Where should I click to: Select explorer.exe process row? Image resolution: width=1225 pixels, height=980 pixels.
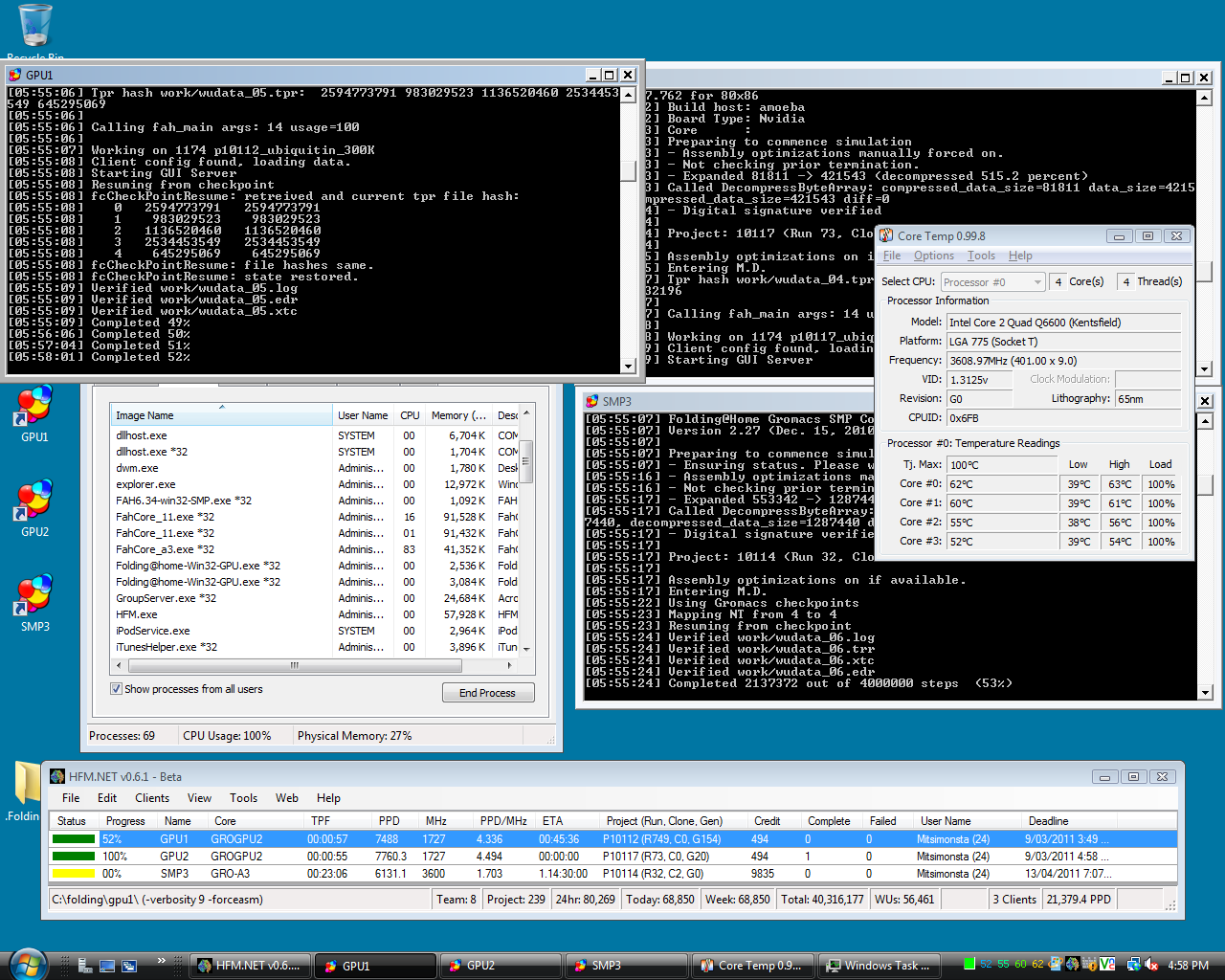[x=315, y=484]
